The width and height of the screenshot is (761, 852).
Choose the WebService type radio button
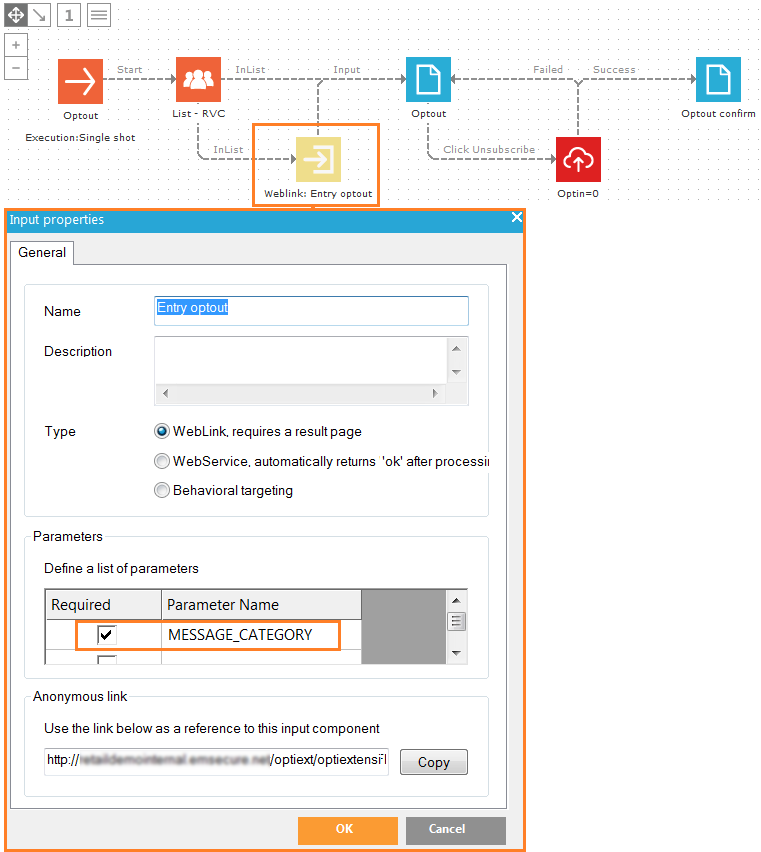click(162, 461)
